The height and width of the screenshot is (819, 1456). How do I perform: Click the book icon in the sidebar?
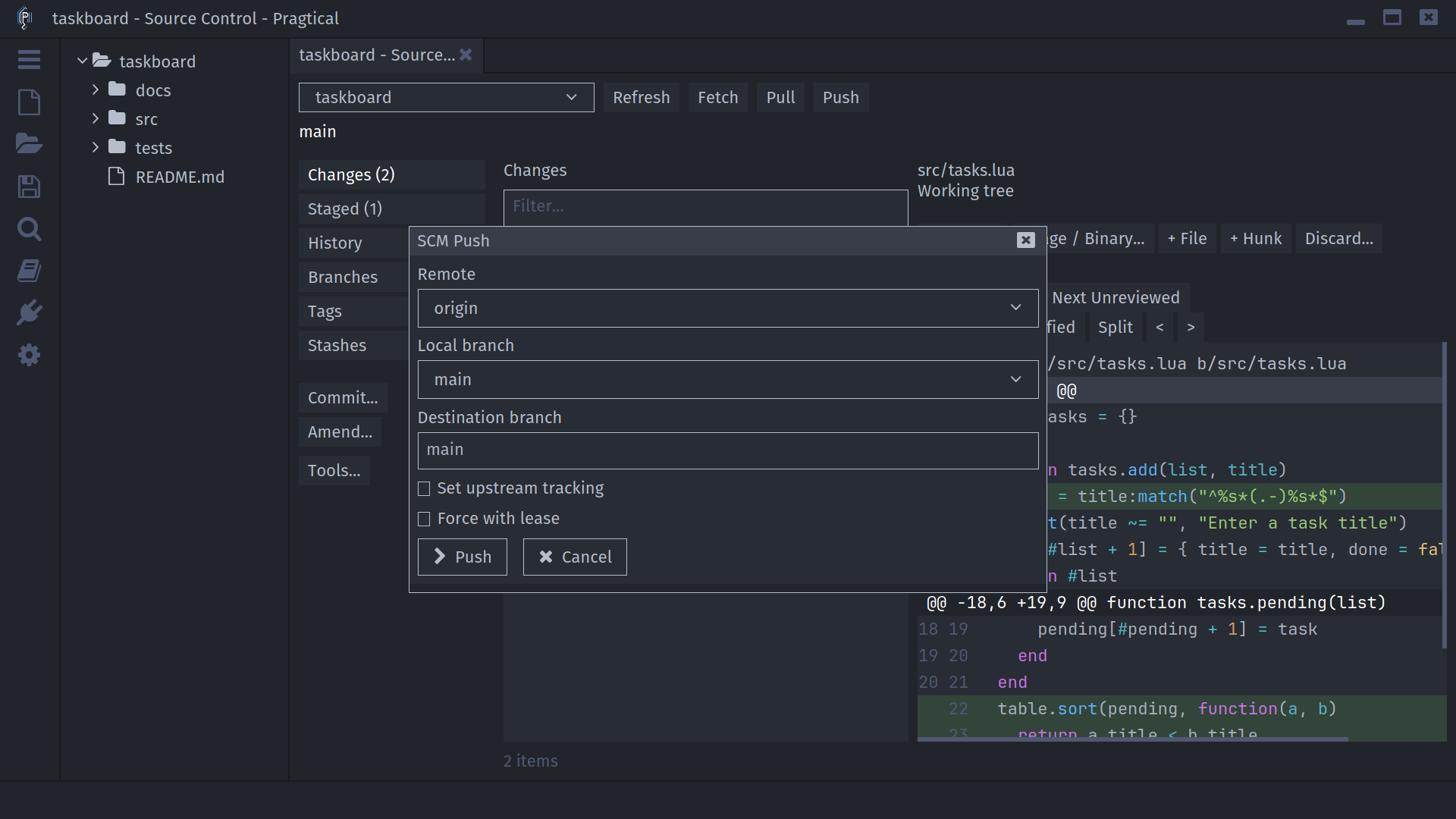(x=29, y=271)
